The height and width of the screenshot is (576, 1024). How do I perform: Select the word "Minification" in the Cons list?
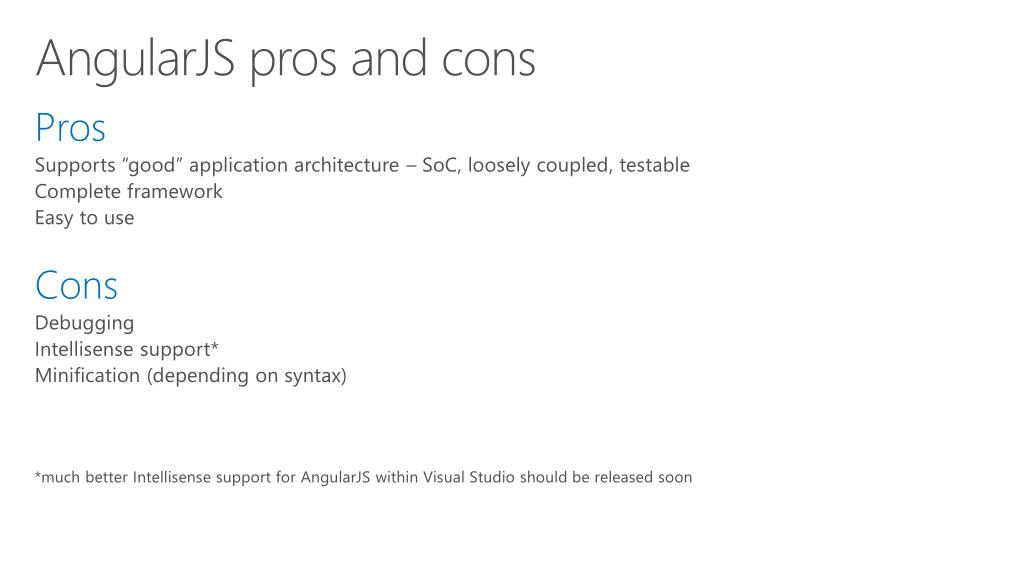click(87, 375)
